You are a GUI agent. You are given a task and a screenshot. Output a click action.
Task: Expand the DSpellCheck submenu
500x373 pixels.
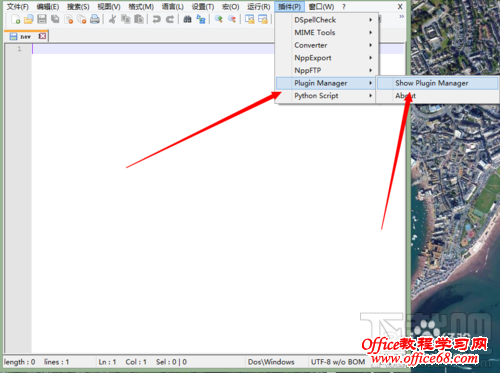pos(327,20)
